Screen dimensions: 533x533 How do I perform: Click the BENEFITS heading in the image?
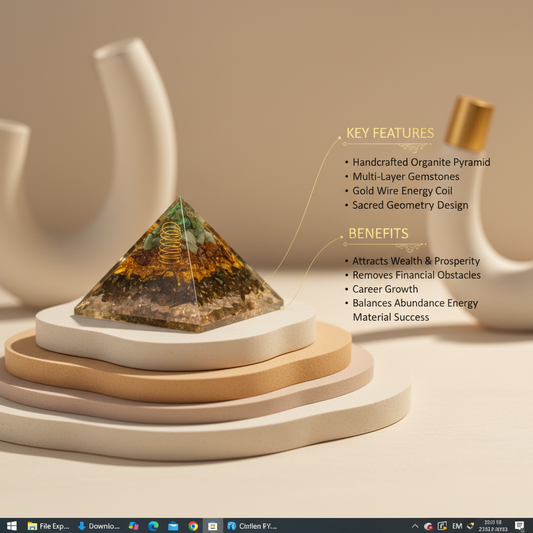(378, 234)
